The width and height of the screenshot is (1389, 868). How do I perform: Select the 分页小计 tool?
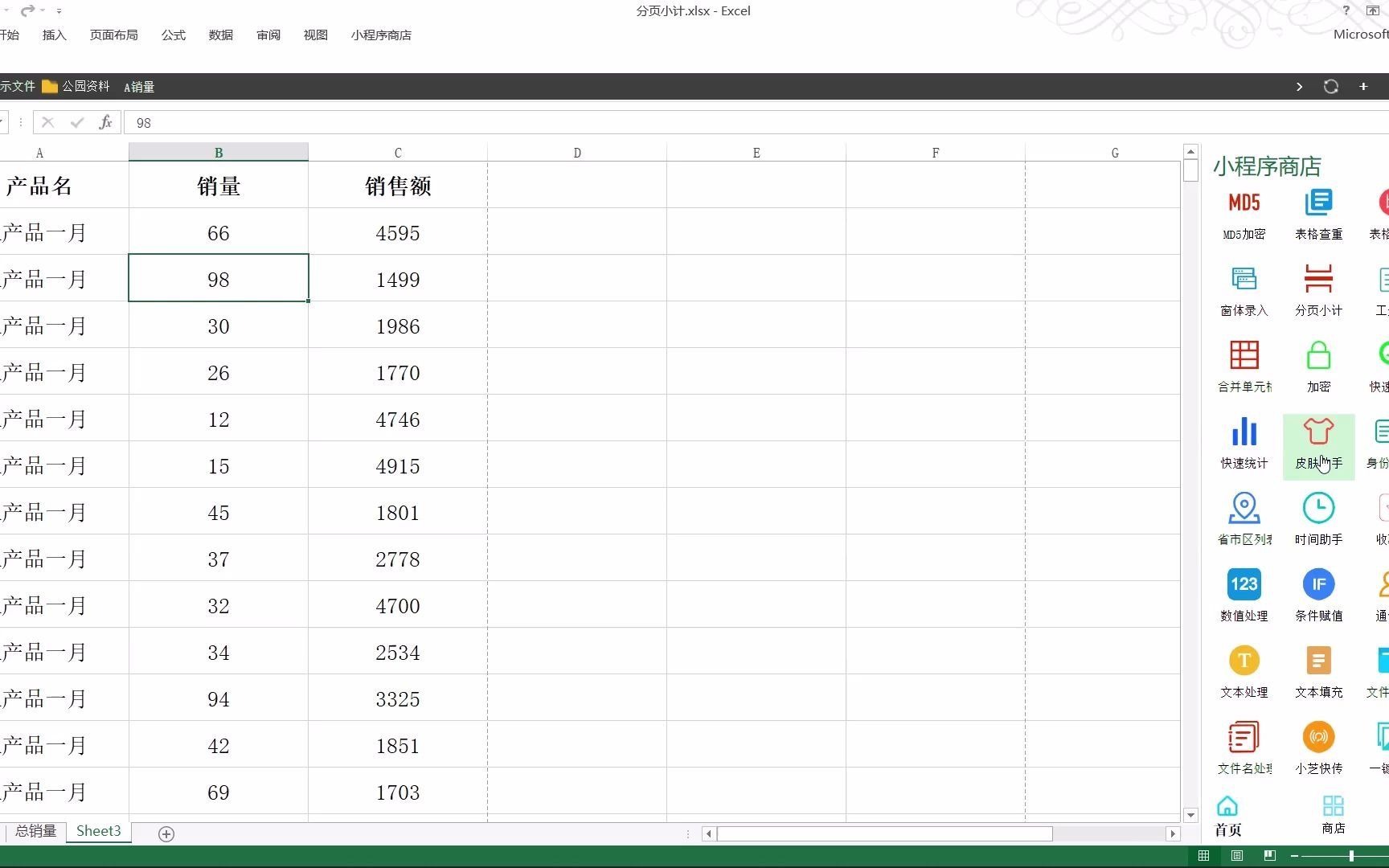pyautogui.click(x=1318, y=291)
